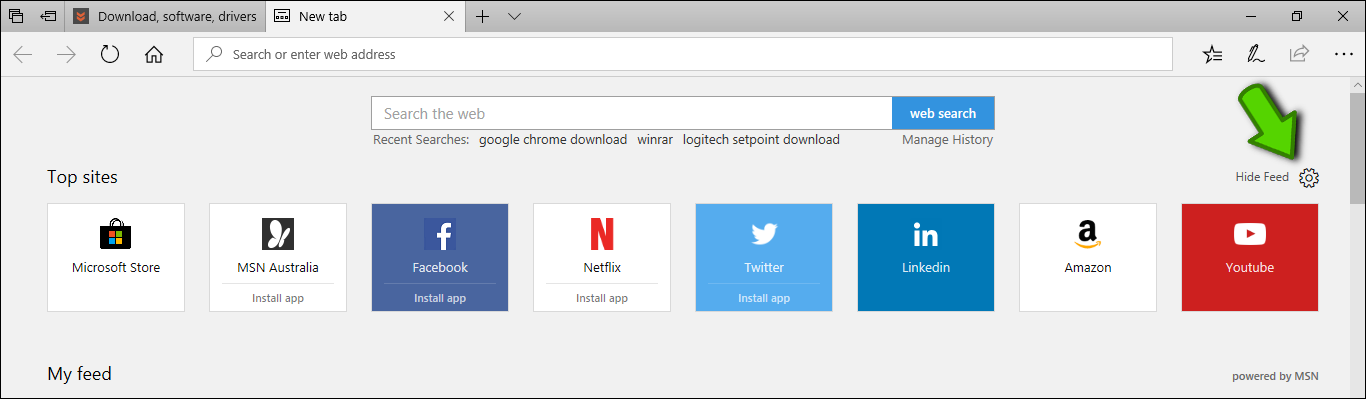Viewport: 1366px width, 399px height.
Task: Open the Favorites hub star icon
Action: [x=1212, y=54]
